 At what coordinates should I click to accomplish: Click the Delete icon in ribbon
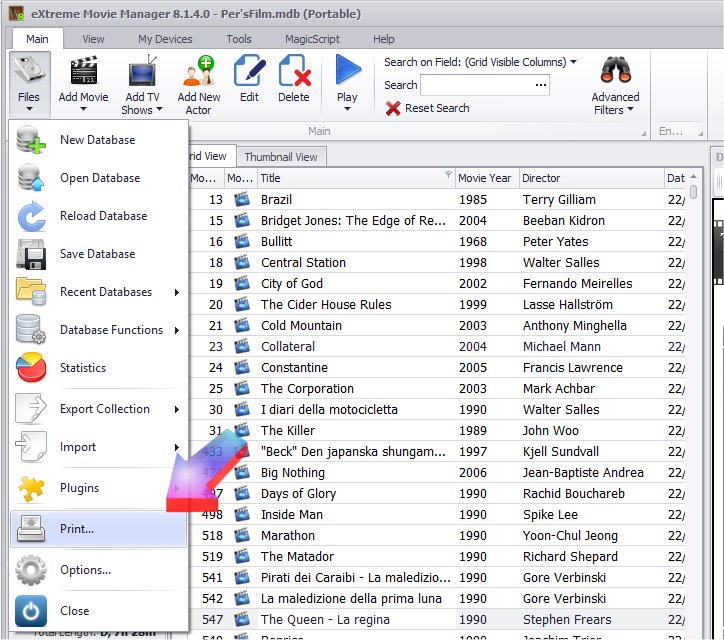click(x=293, y=72)
